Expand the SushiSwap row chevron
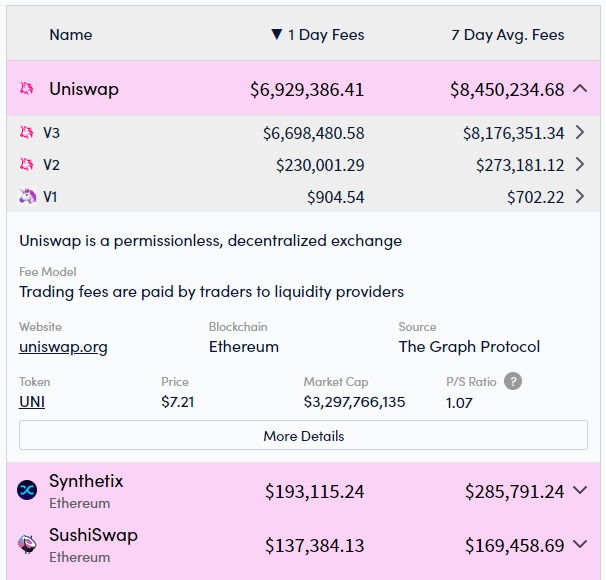 tap(580, 544)
